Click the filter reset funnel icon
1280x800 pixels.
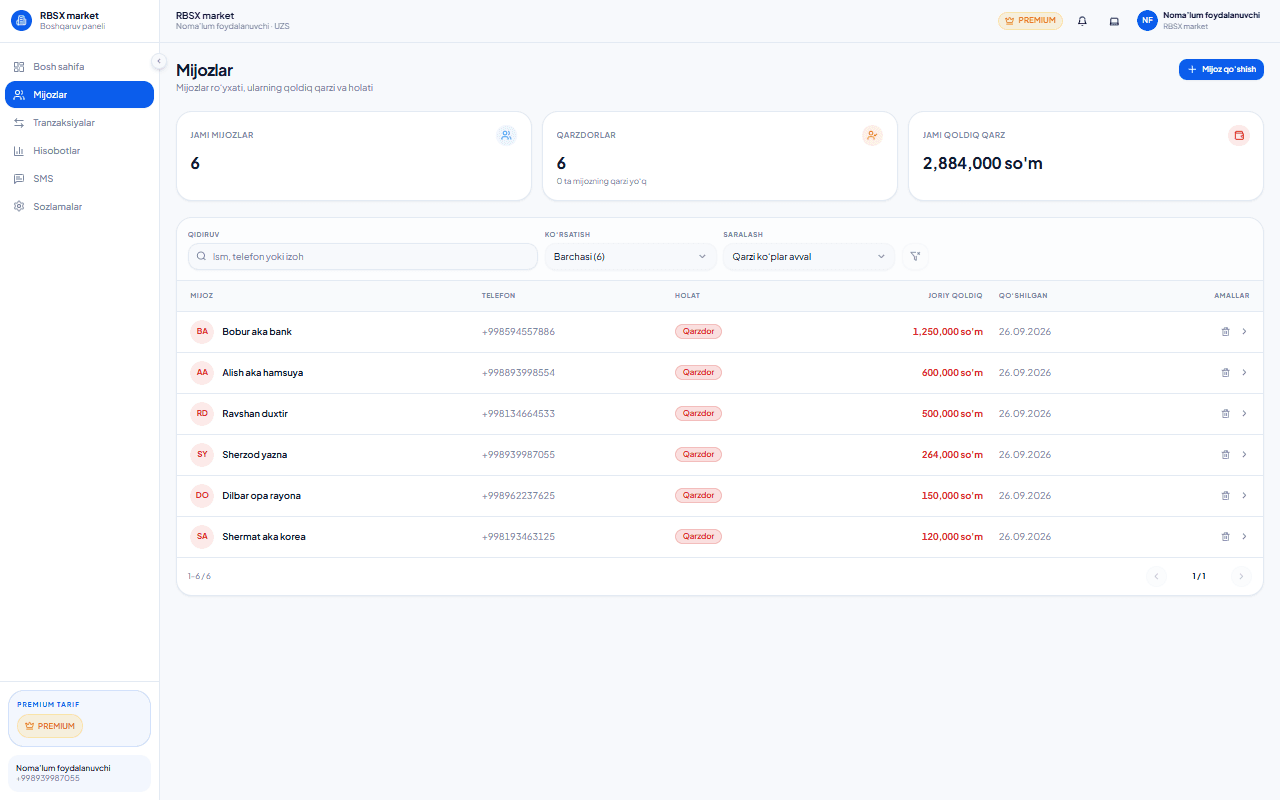click(915, 257)
